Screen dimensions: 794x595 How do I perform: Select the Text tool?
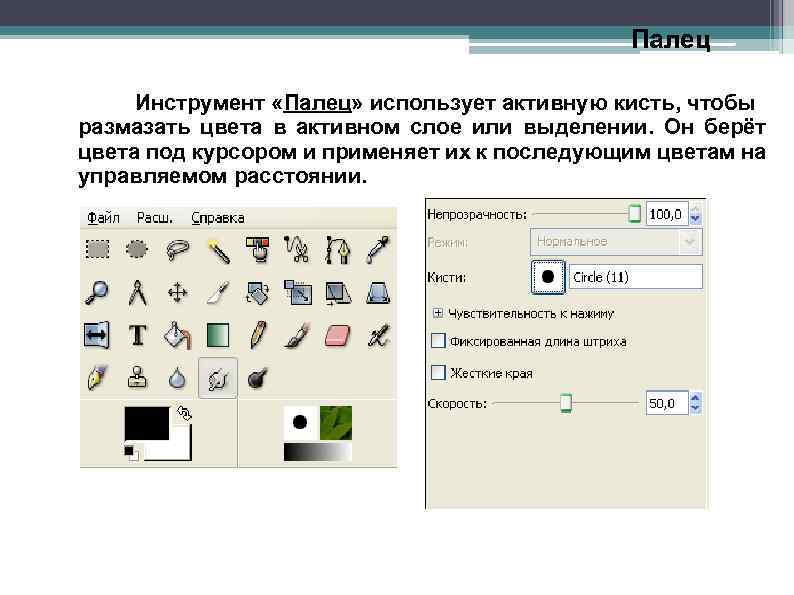[137, 335]
